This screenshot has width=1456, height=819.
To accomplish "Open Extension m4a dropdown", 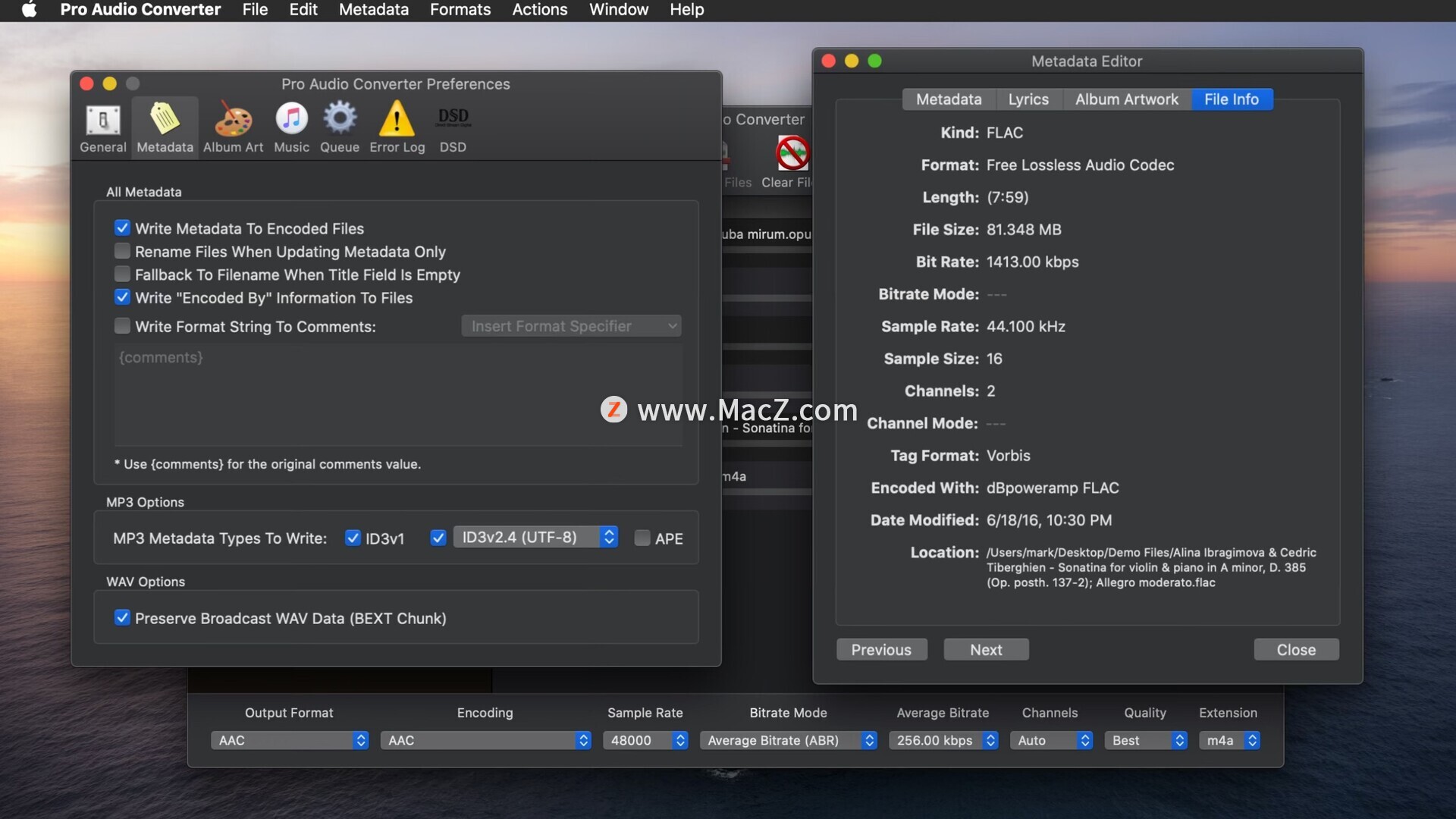I will pyautogui.click(x=1229, y=740).
